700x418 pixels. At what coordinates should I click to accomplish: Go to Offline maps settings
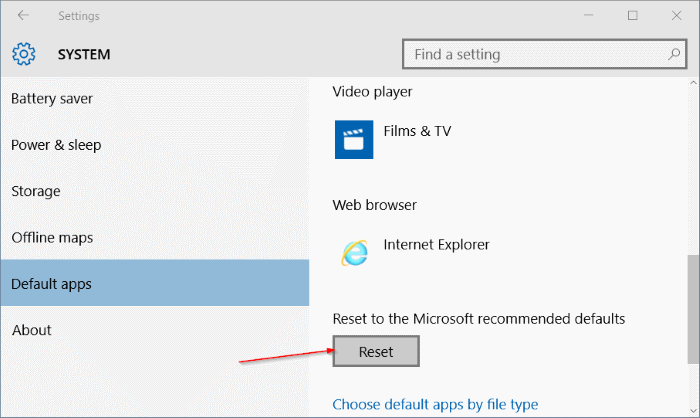pyautogui.click(x=154, y=238)
